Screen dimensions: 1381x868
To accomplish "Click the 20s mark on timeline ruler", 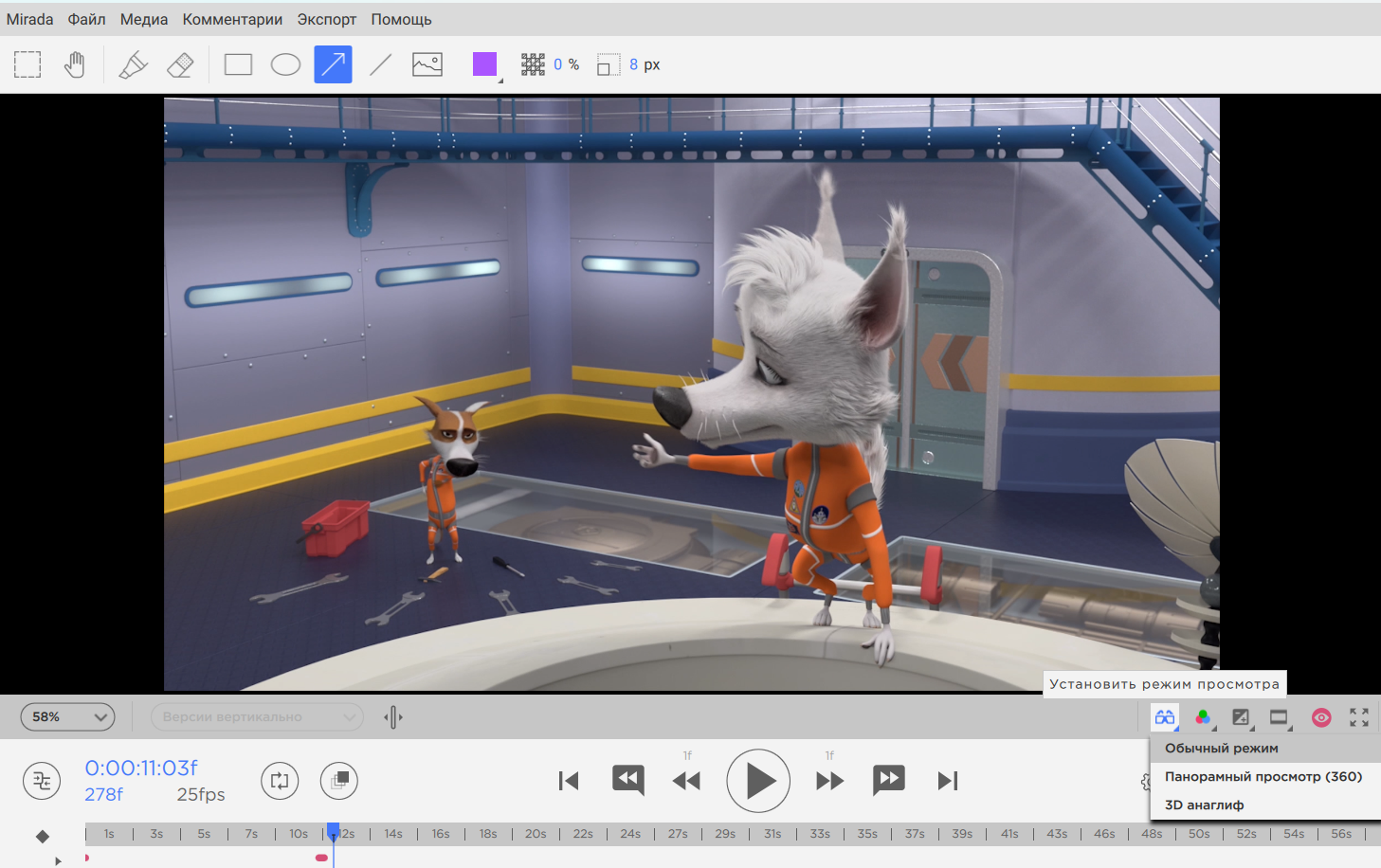I will (536, 834).
